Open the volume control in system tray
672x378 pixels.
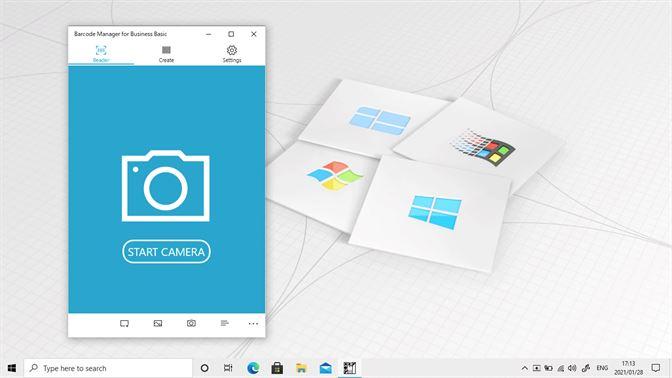click(572, 368)
